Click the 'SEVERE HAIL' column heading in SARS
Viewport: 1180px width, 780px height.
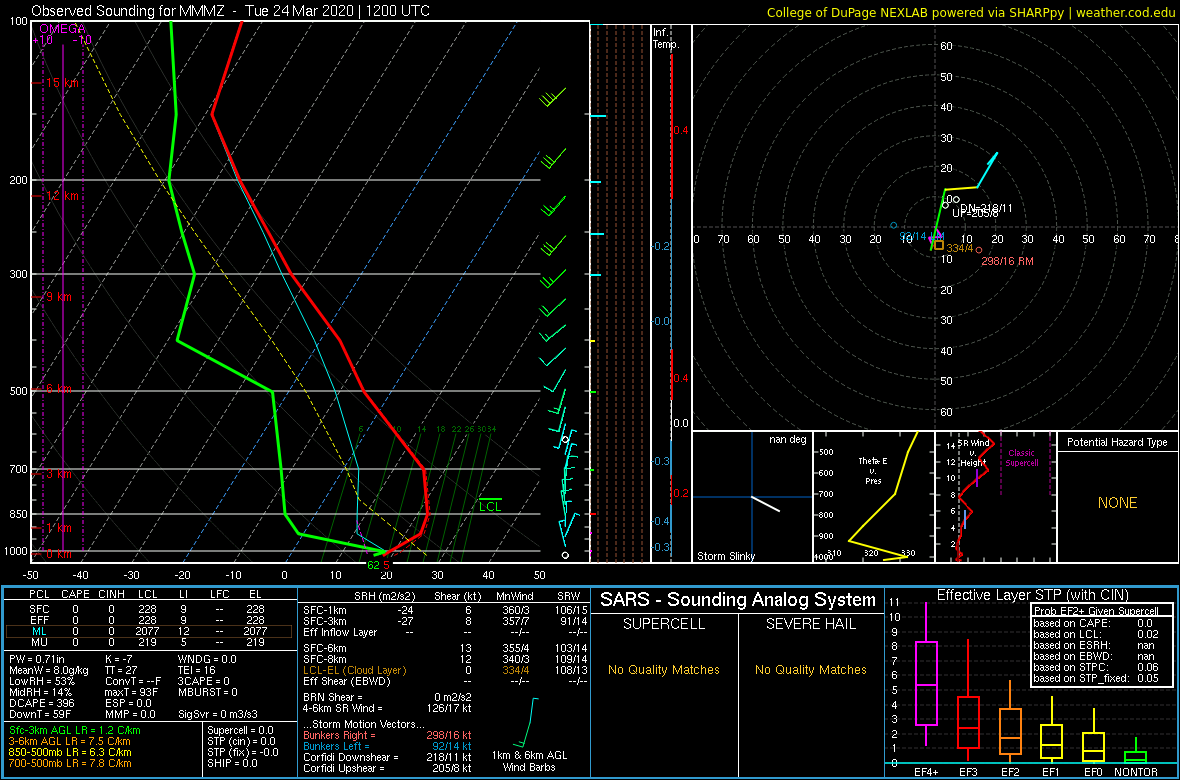point(812,623)
